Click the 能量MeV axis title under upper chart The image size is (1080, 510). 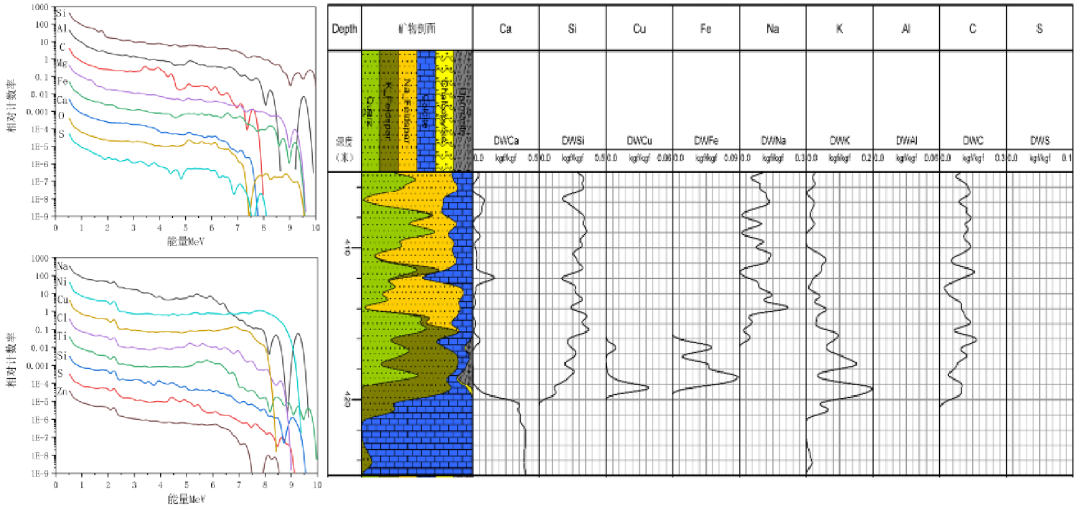coord(185,243)
